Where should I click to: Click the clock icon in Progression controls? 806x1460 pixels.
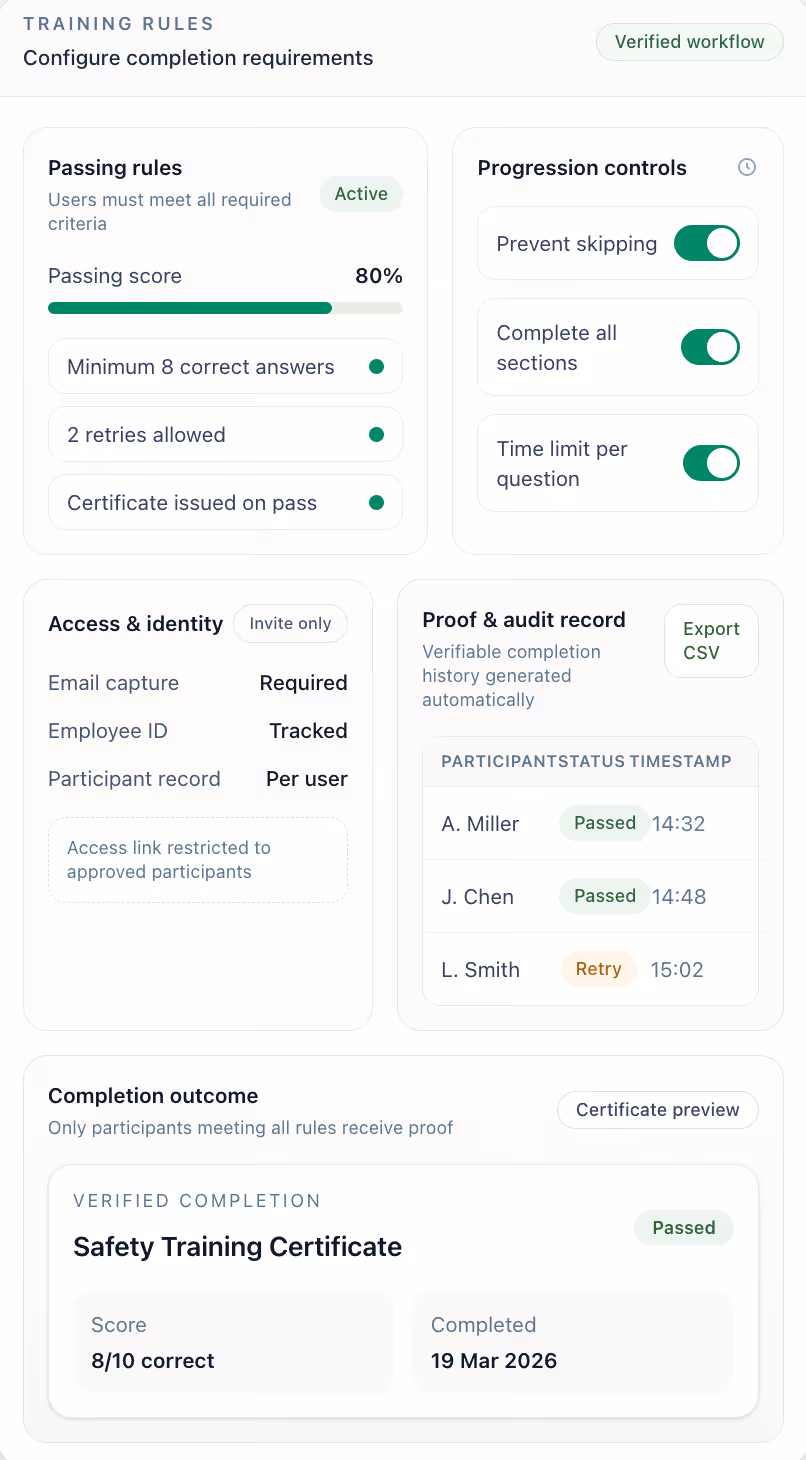tap(746, 167)
